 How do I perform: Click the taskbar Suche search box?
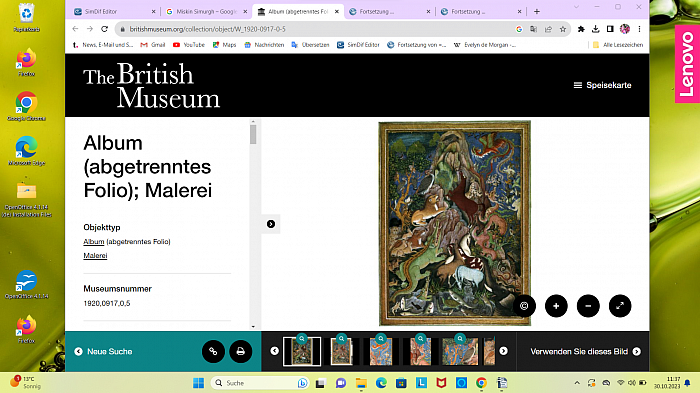[x=259, y=383]
